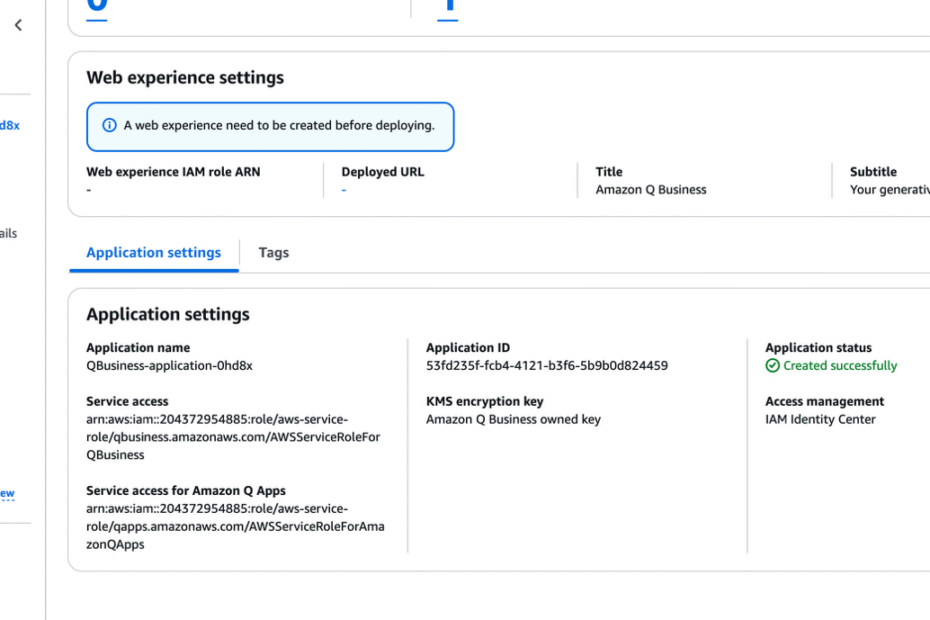Click the sidebar link ending in ew
930x620 pixels.
7,494
